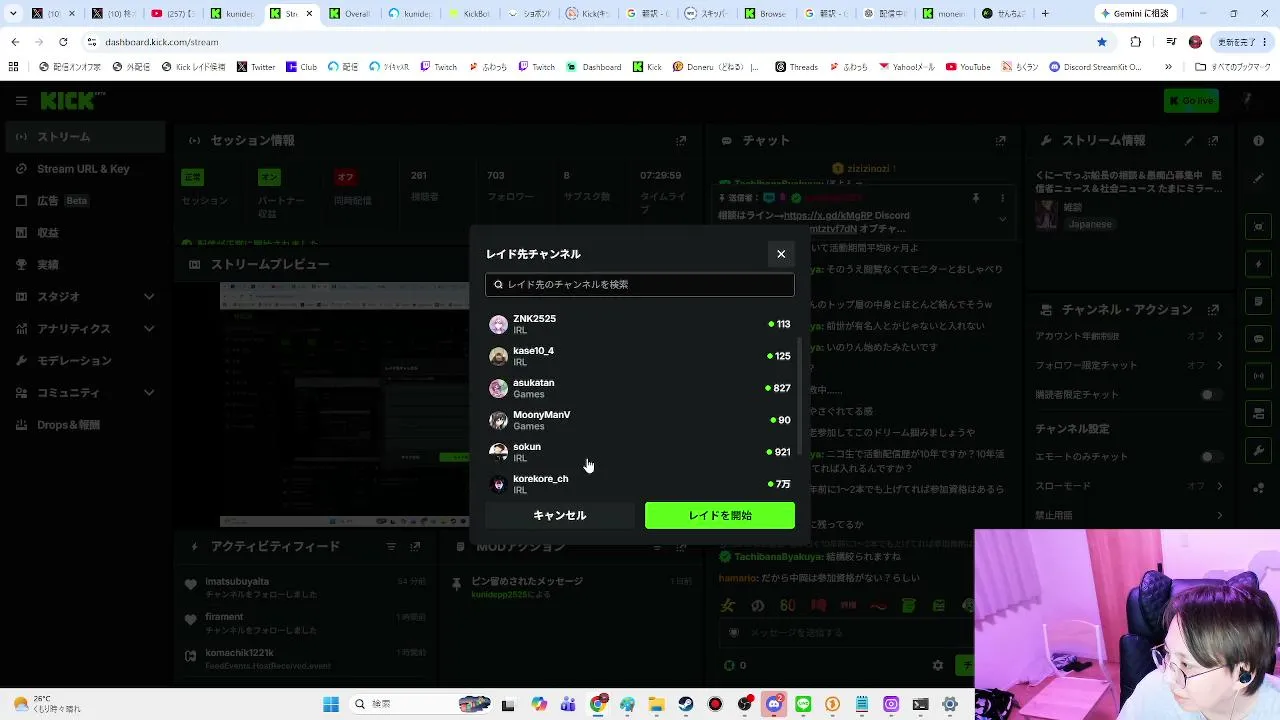Pick sokun from the raid list
This screenshot has width=1280, height=720.
point(640,452)
